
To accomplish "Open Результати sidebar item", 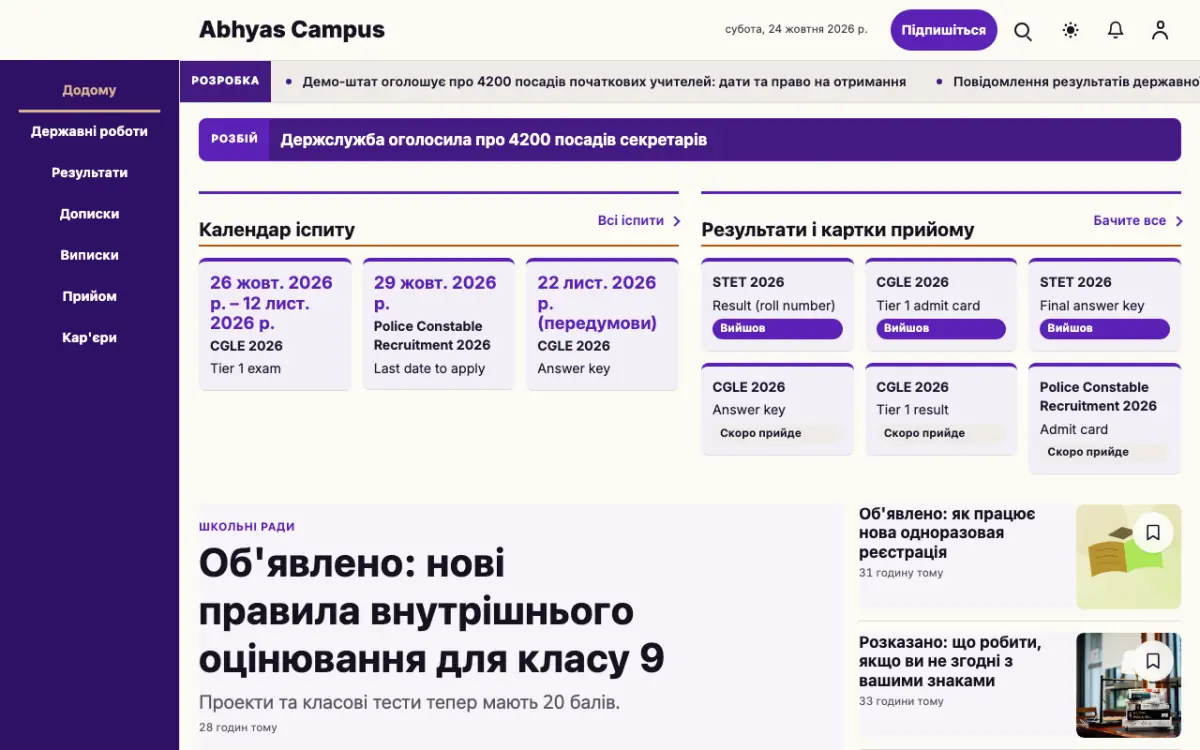I will (x=90, y=172).
